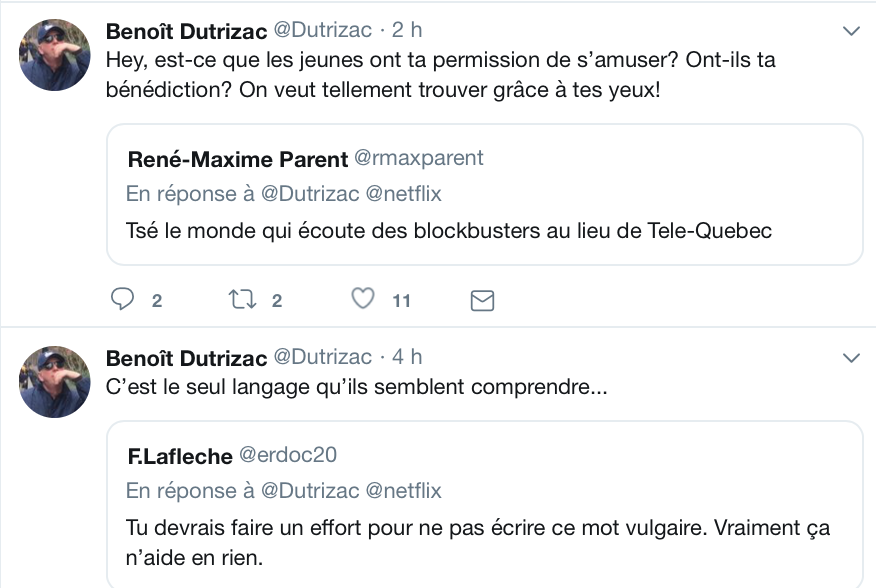Screen dimensions: 876x588
Task: Open the @erdoc20 handle
Action: [x=288, y=455]
